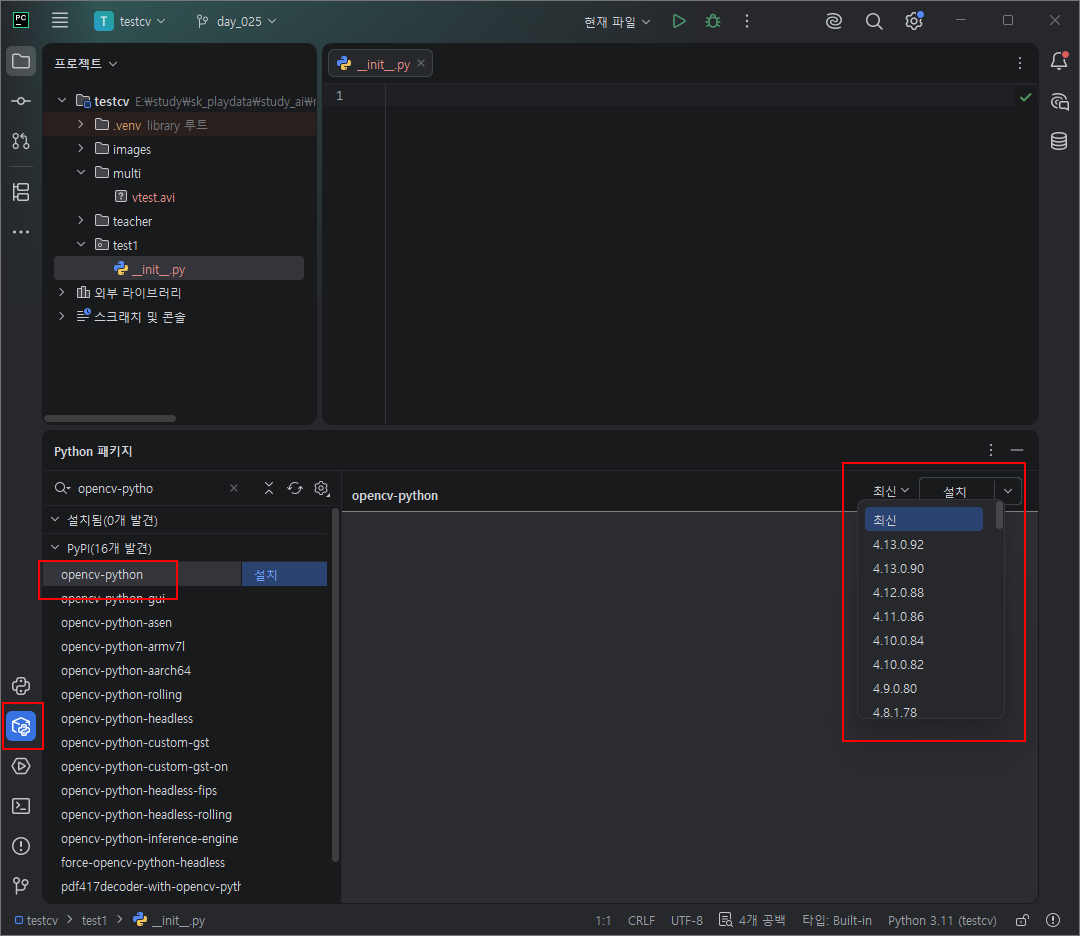This screenshot has width=1080, height=936.
Task: Collapse the multi folder
Action: pos(81,173)
